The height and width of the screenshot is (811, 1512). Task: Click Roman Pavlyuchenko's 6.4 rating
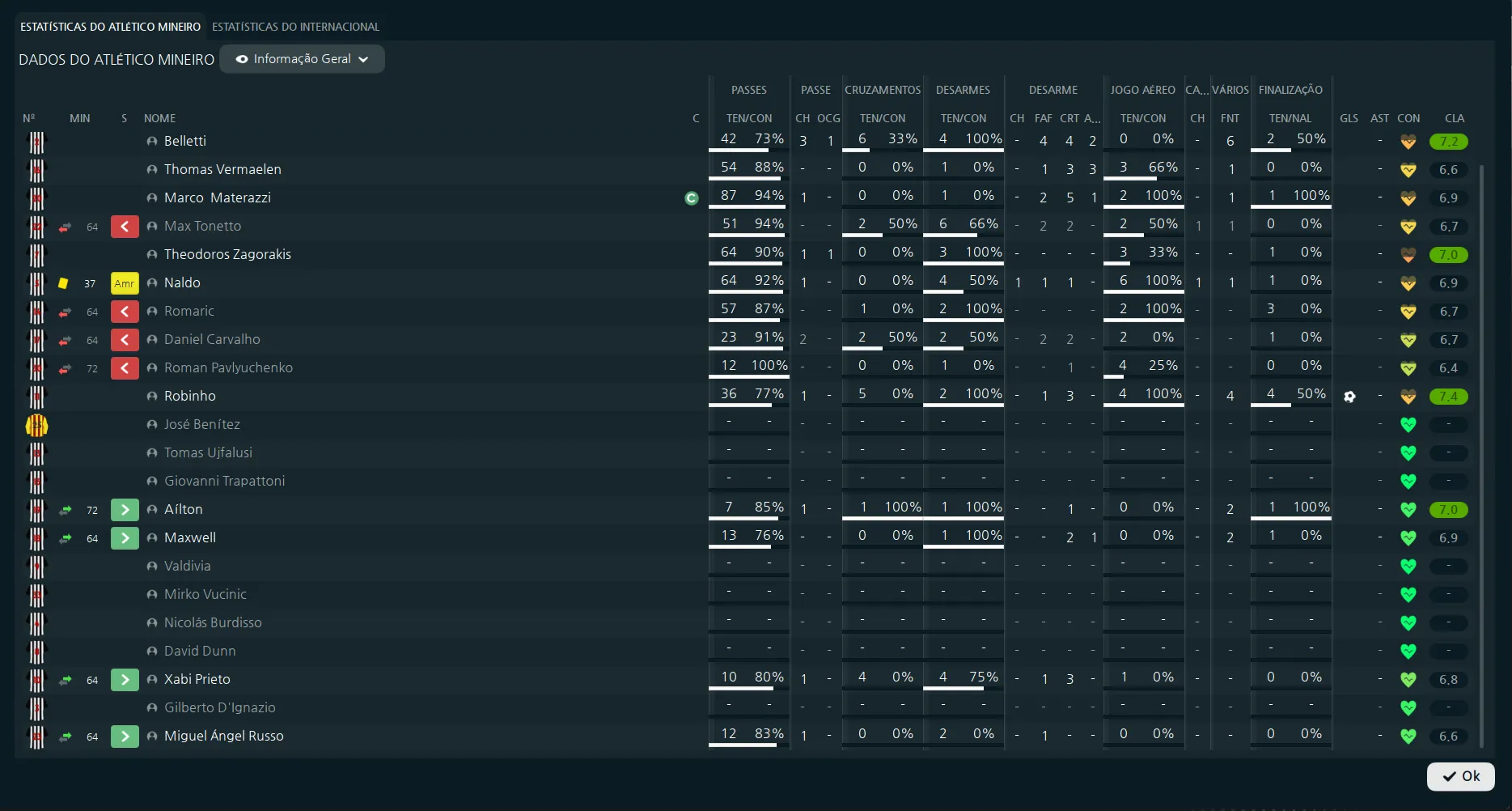pos(1448,368)
